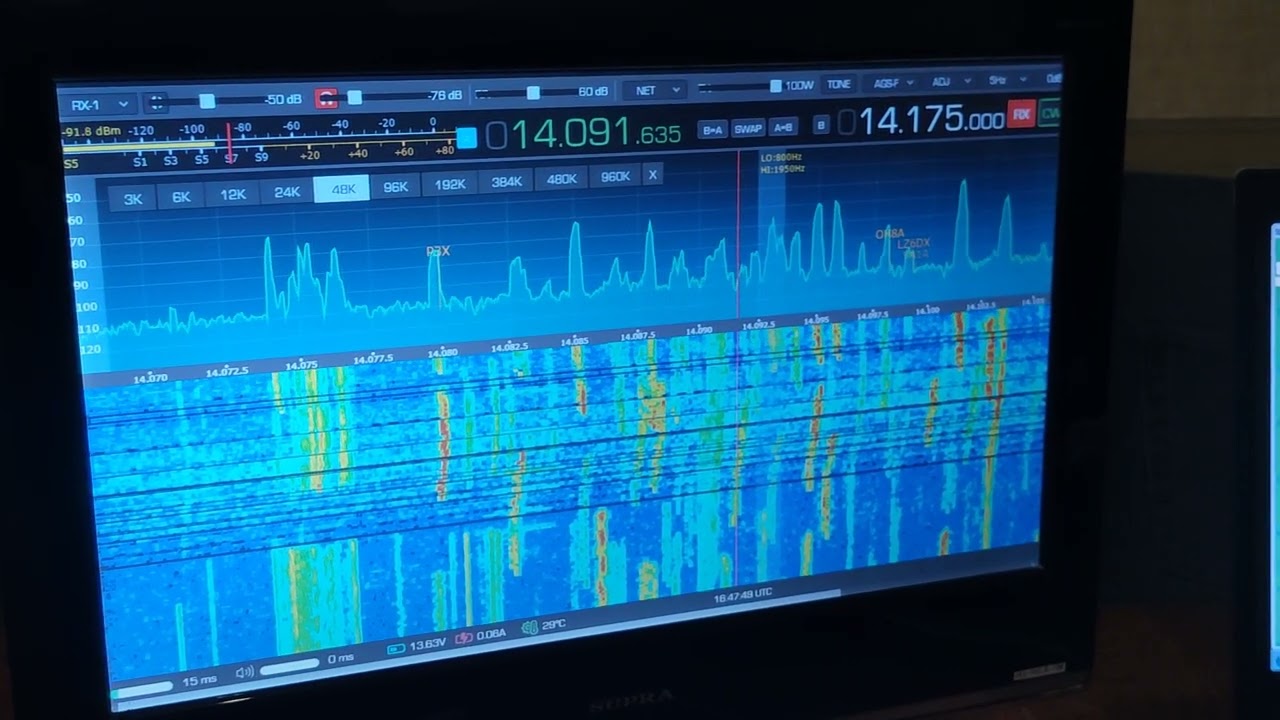Select the 192K bandwidth tab

pos(450,184)
